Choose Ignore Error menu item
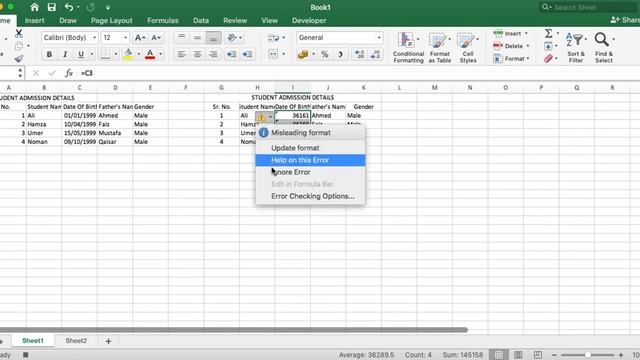 [x=310, y=172]
